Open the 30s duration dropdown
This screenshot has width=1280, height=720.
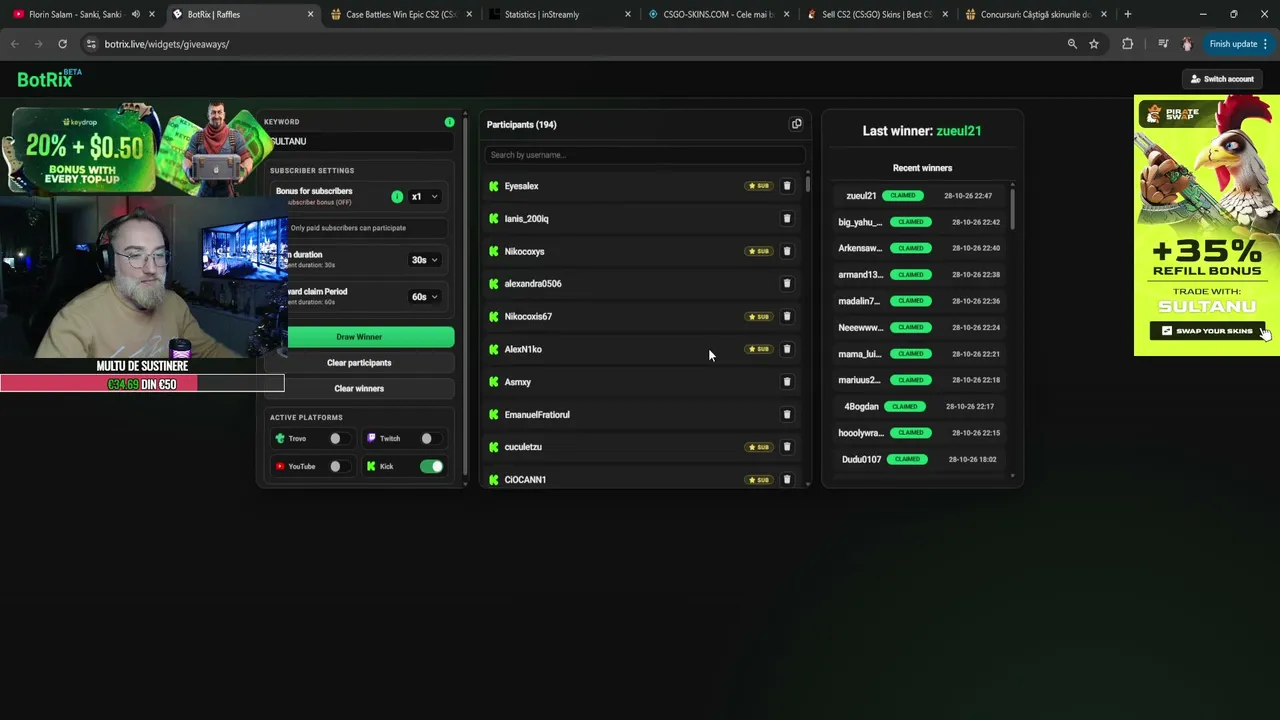point(425,260)
